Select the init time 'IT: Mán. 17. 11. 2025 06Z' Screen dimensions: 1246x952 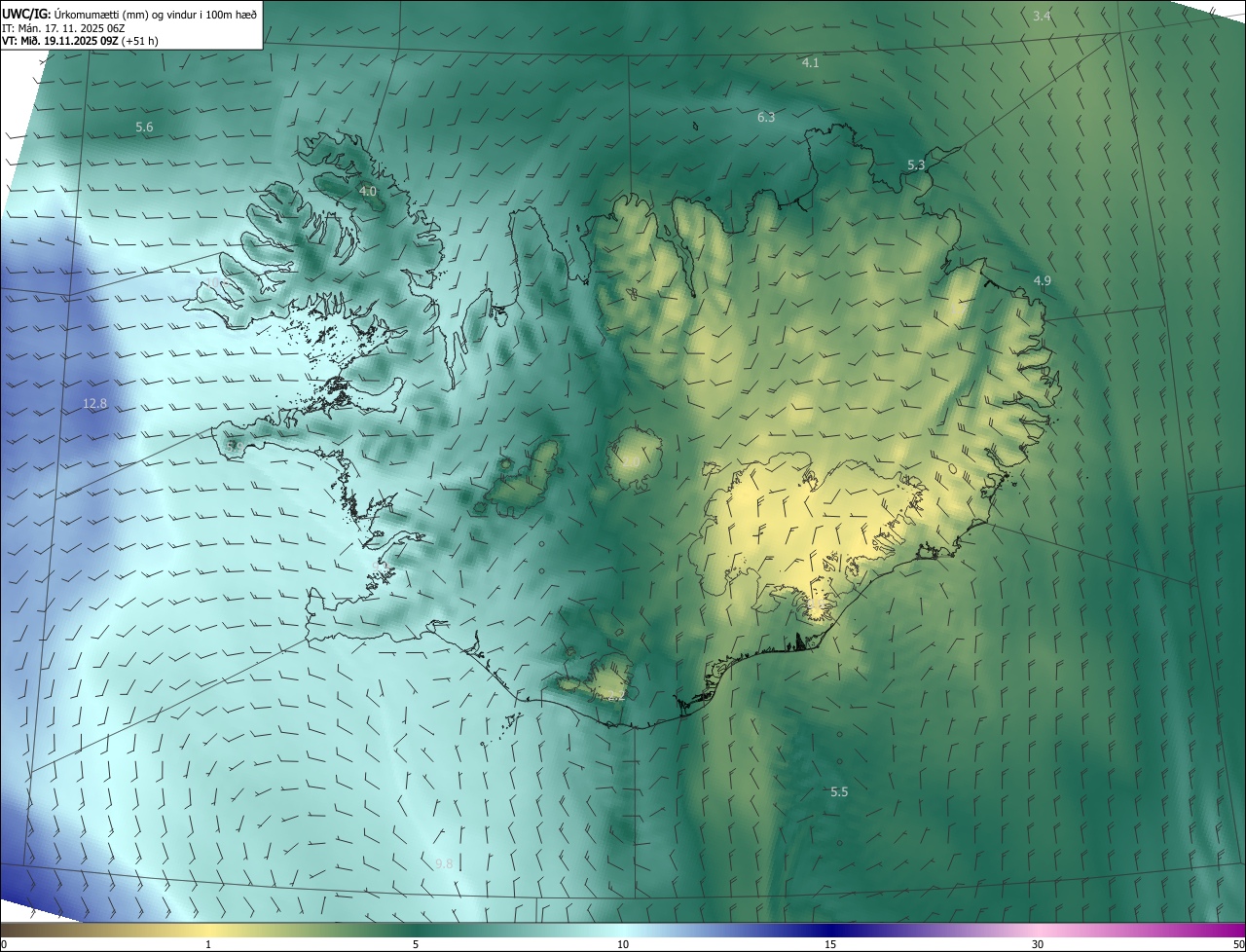[x=62, y=28]
